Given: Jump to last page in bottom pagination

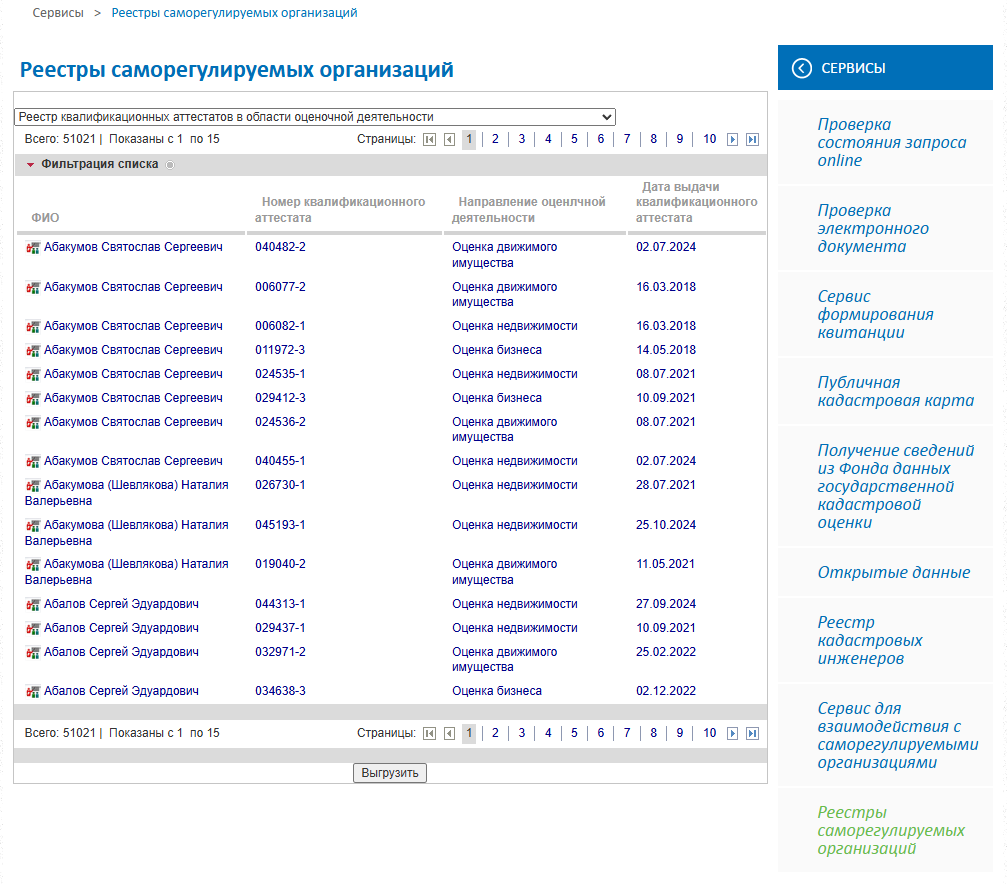Looking at the screenshot, I should (x=753, y=734).
